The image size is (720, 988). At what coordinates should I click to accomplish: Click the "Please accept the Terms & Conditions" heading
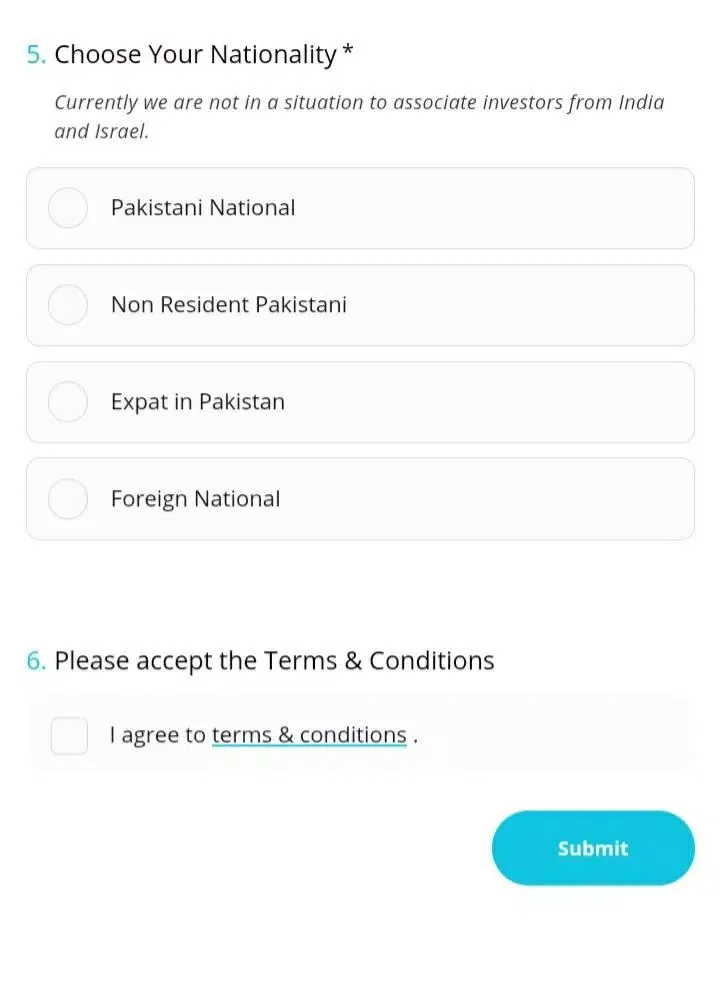(274, 661)
